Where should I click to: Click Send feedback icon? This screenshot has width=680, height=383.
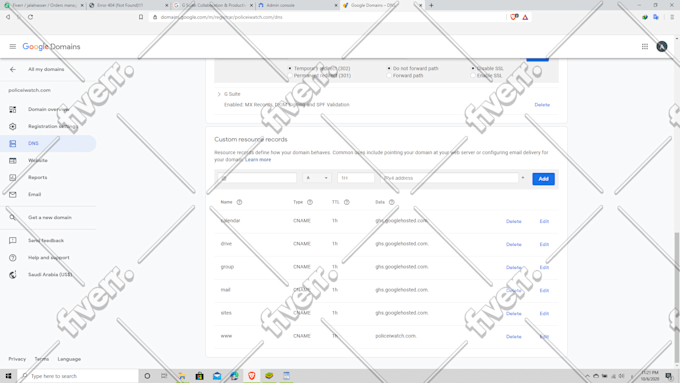(13, 240)
